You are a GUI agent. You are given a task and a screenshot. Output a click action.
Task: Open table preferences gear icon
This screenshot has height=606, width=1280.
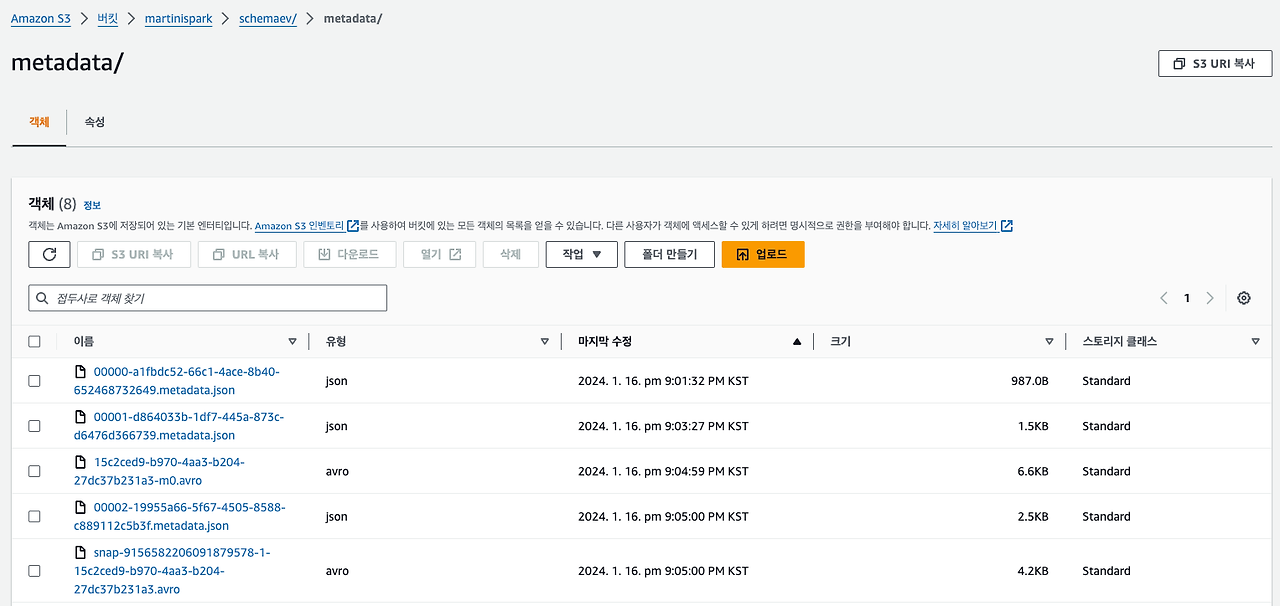pos(1244,298)
